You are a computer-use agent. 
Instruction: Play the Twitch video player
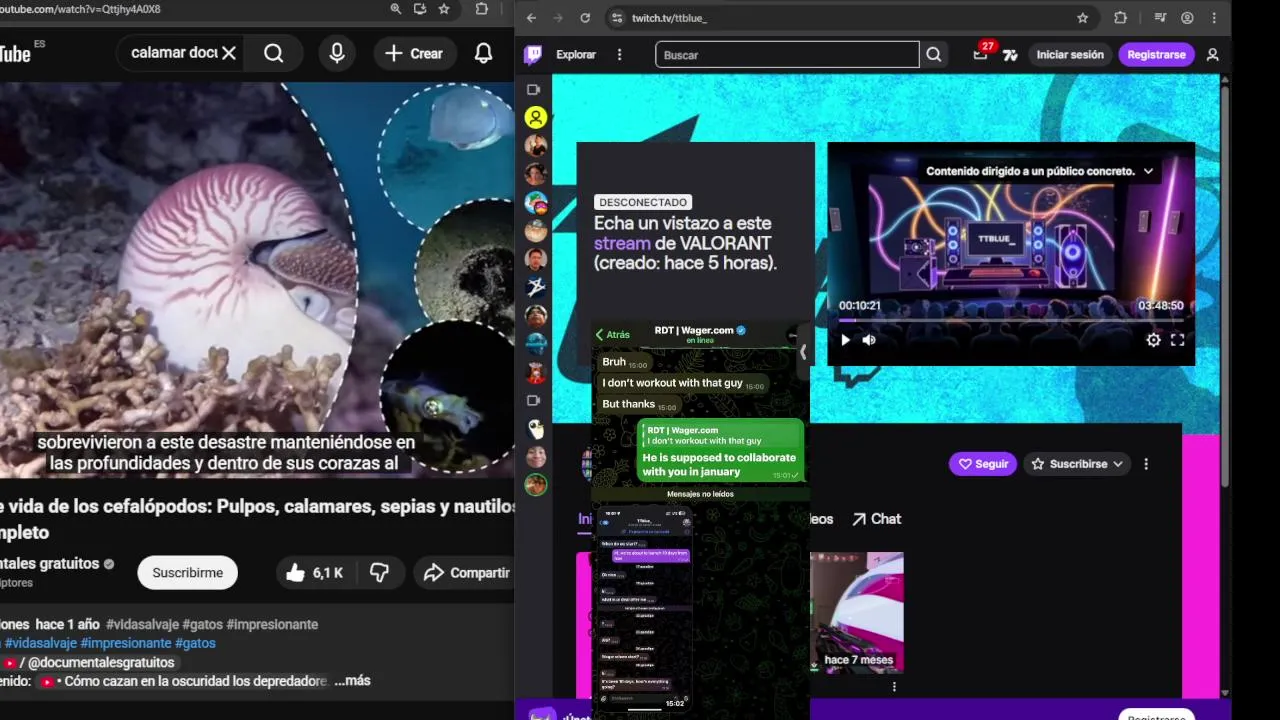(845, 340)
